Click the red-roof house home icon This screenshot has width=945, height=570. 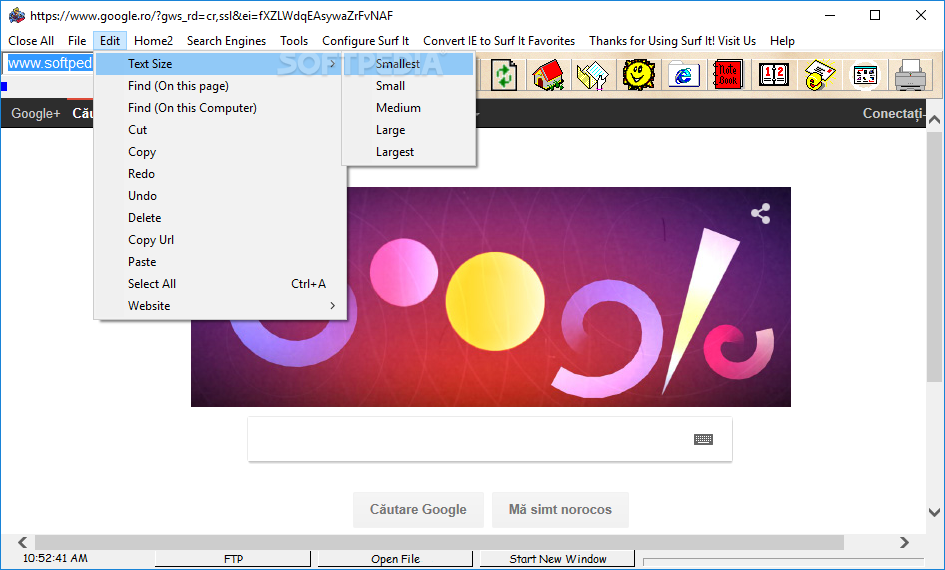(547, 75)
